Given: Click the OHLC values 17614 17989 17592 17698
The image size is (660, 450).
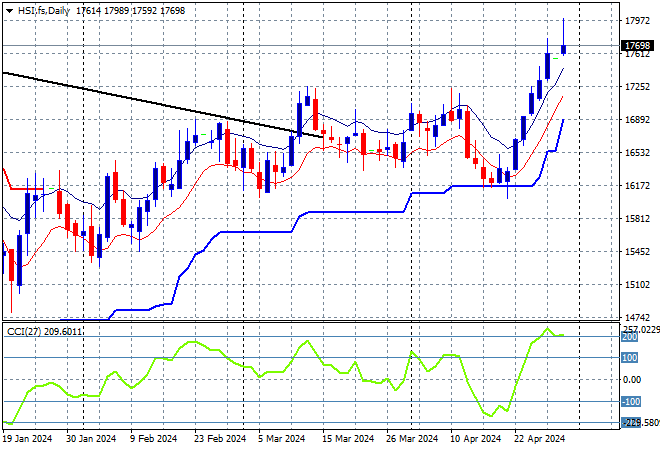Looking at the screenshot, I should point(130,11).
